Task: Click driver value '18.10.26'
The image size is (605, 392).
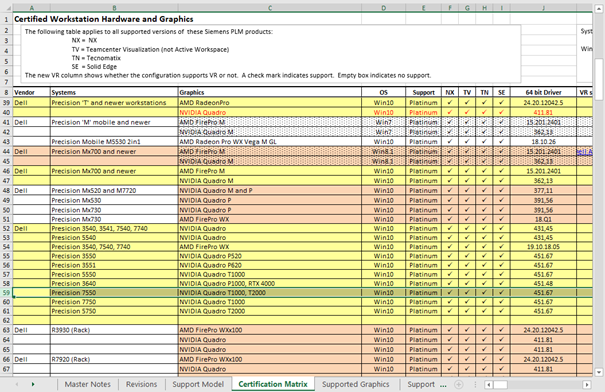Action: pos(543,142)
